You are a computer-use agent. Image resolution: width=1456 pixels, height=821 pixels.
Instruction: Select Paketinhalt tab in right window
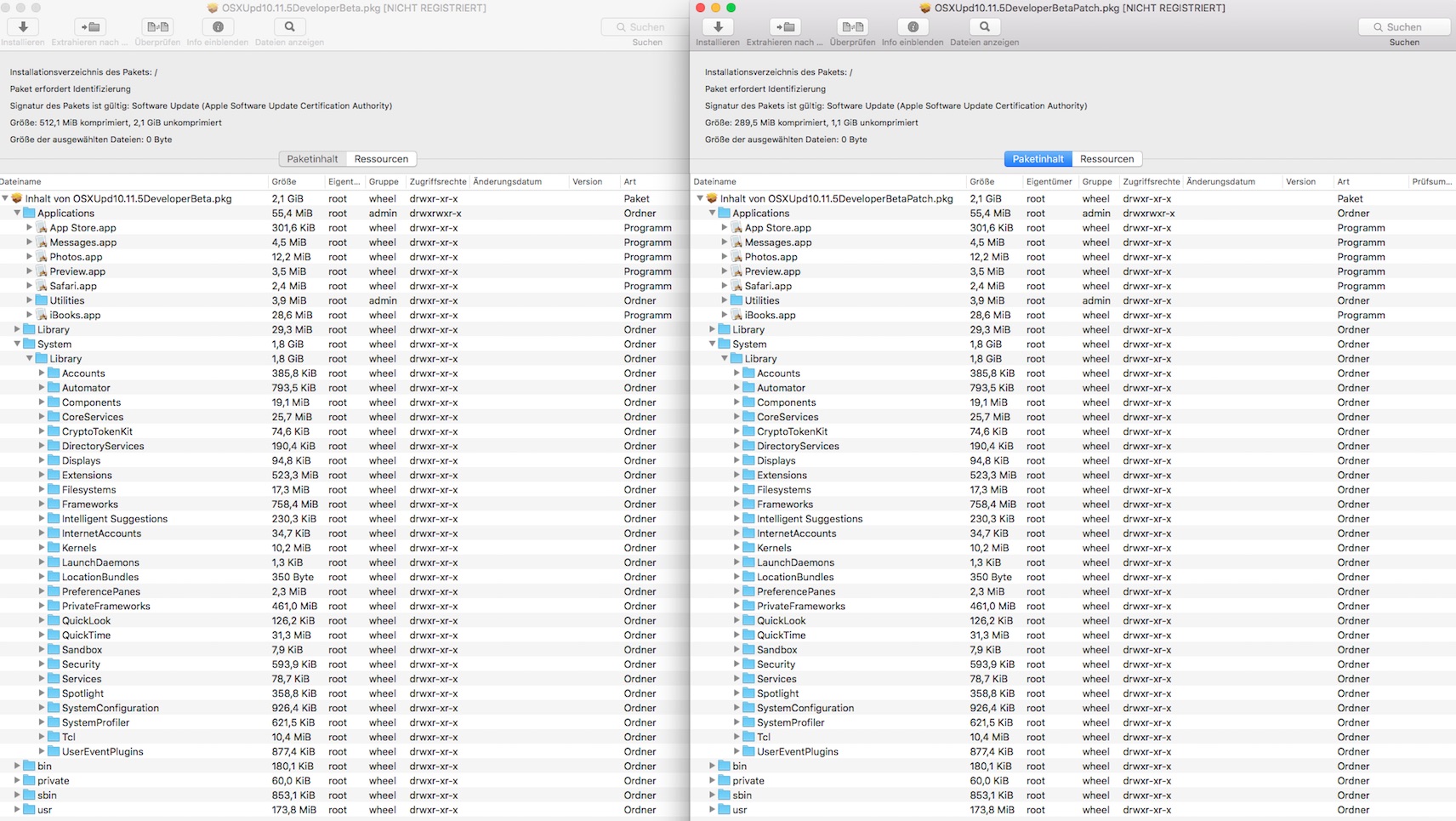click(1038, 159)
